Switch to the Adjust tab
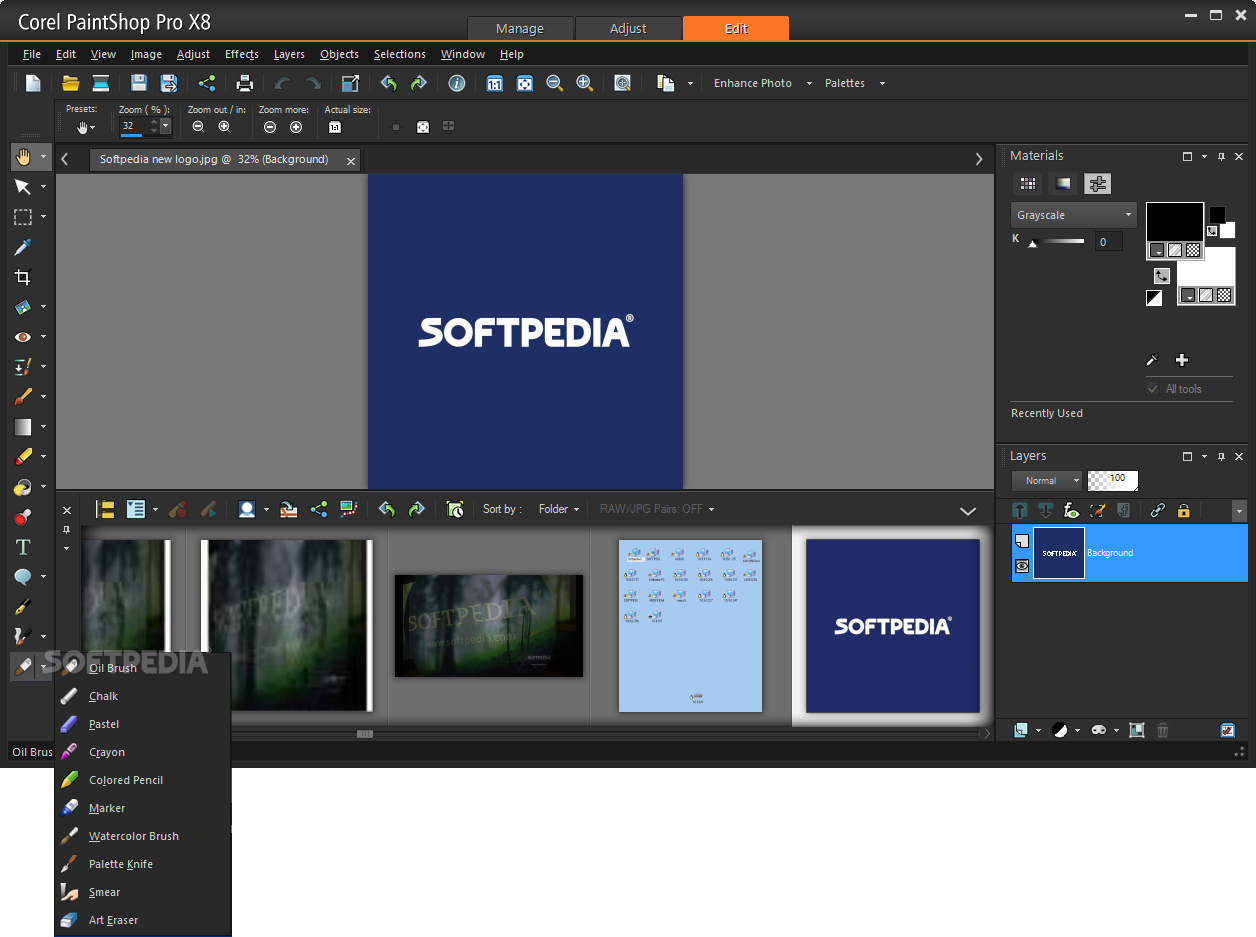 [628, 28]
